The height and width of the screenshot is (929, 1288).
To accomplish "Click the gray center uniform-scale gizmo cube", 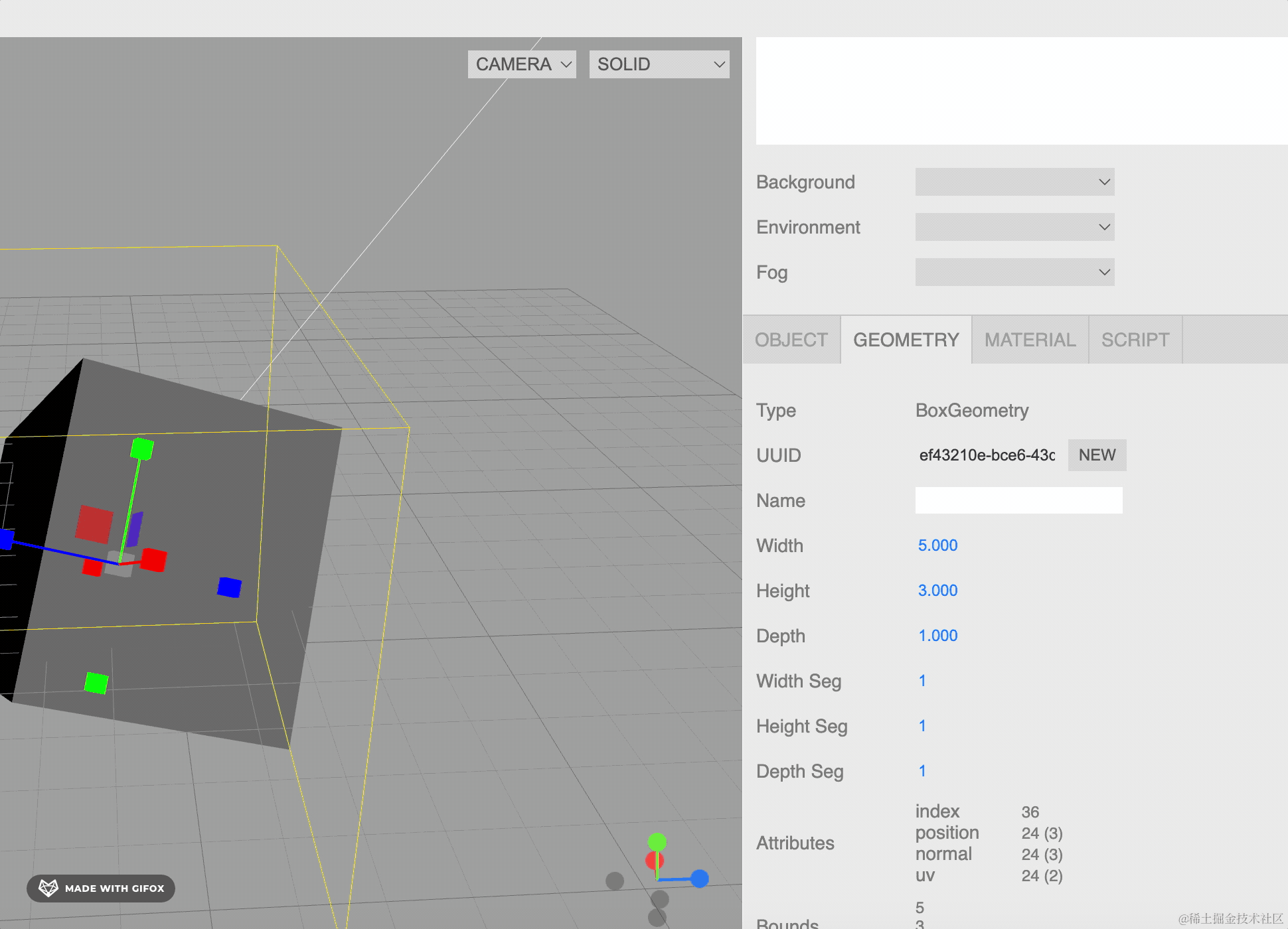I will [120, 564].
